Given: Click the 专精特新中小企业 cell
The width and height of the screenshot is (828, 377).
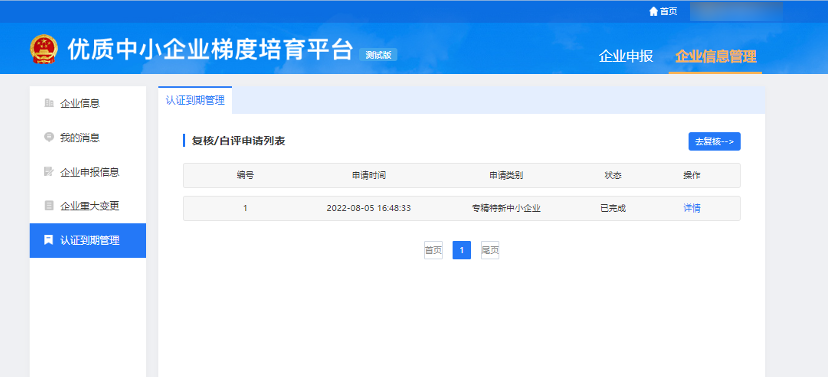Looking at the screenshot, I should click(x=506, y=208).
